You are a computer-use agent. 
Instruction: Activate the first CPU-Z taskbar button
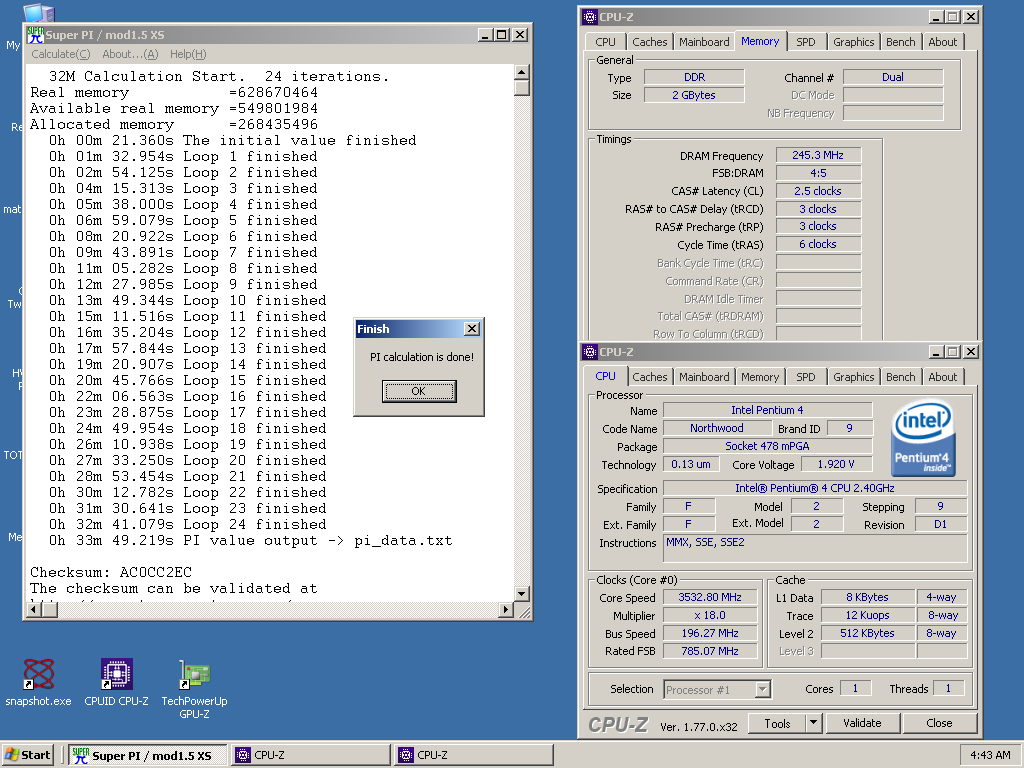(x=311, y=756)
